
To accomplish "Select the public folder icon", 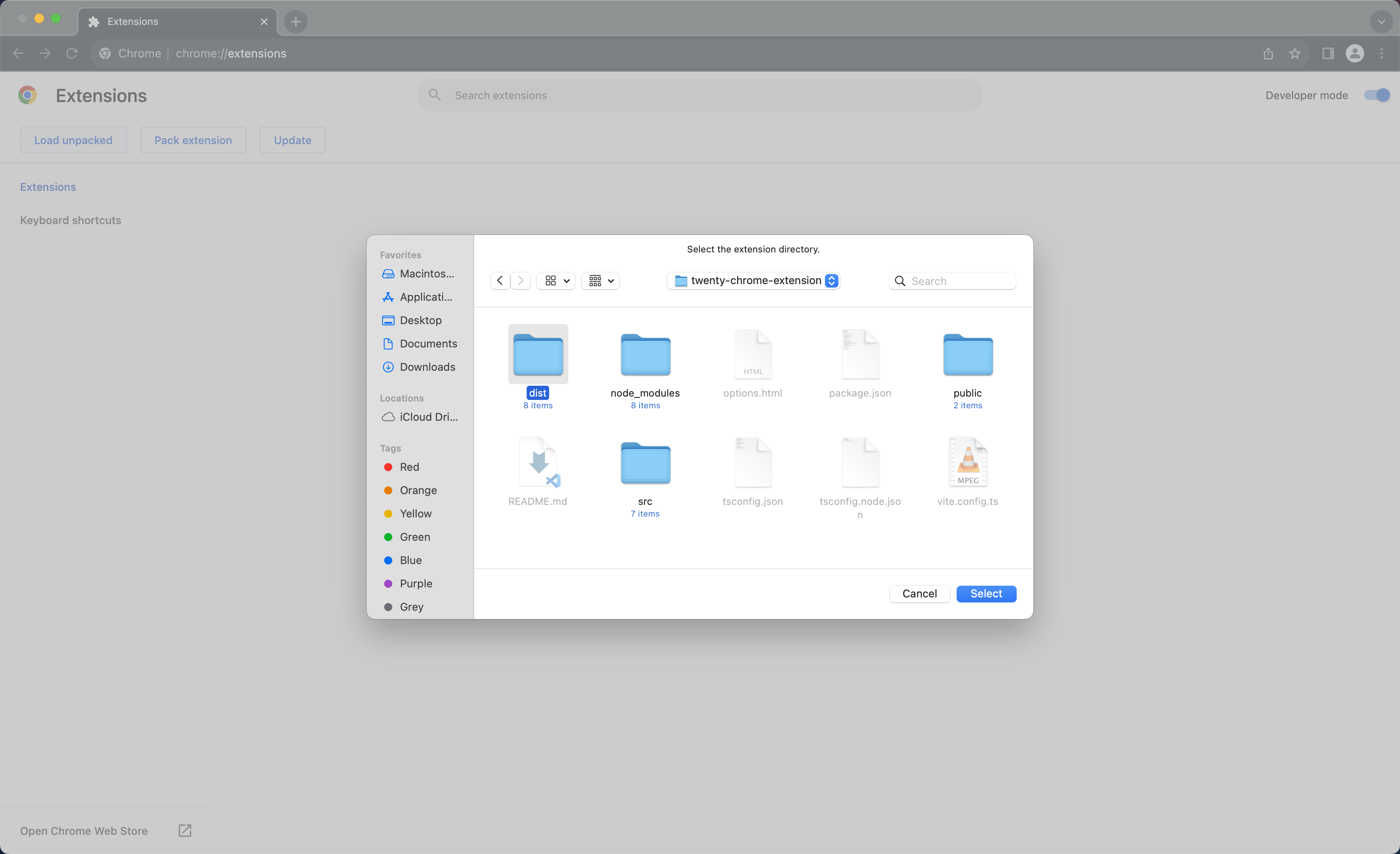I will pyautogui.click(x=967, y=355).
